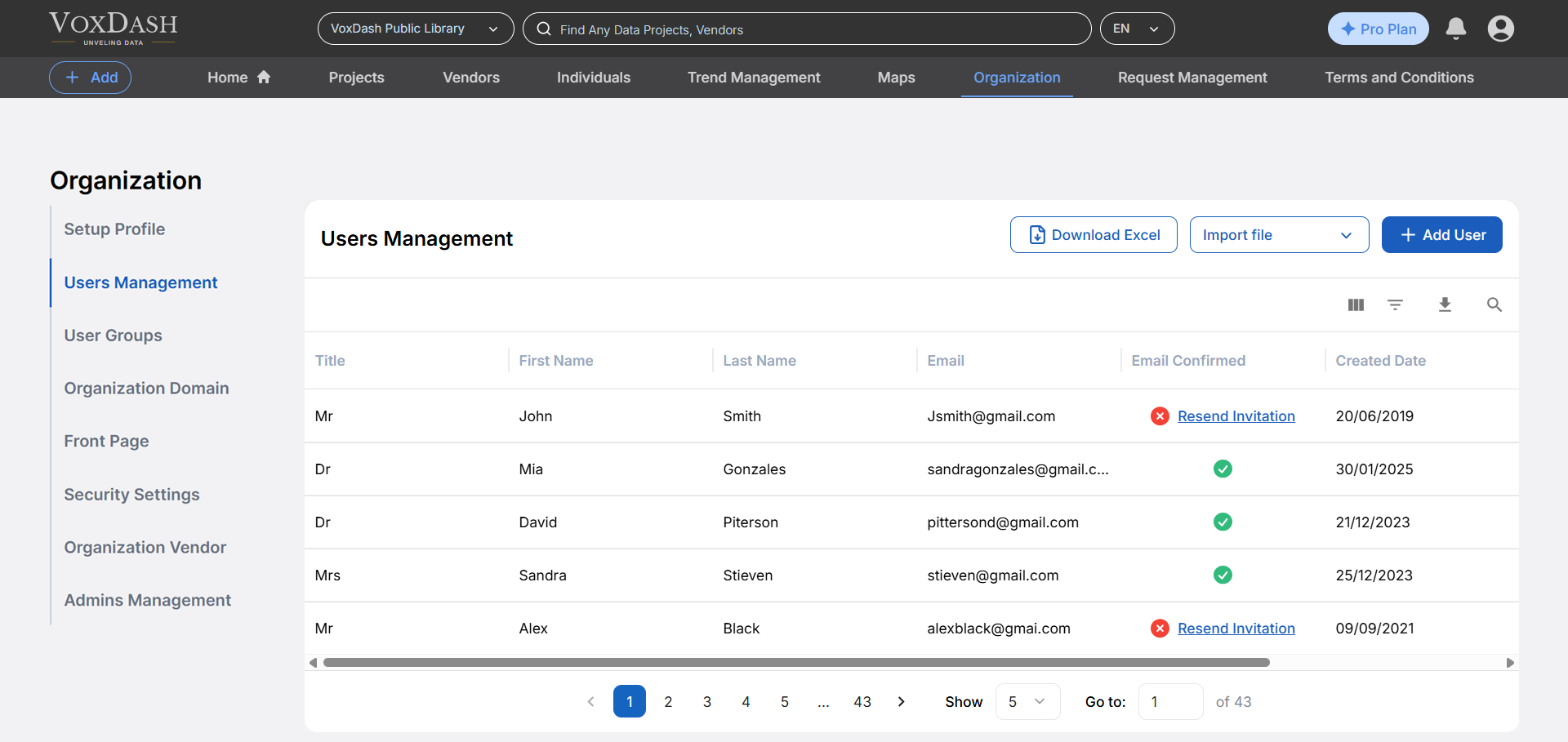This screenshot has height=742, width=1568.
Task: Open the notifications bell
Action: (1456, 29)
